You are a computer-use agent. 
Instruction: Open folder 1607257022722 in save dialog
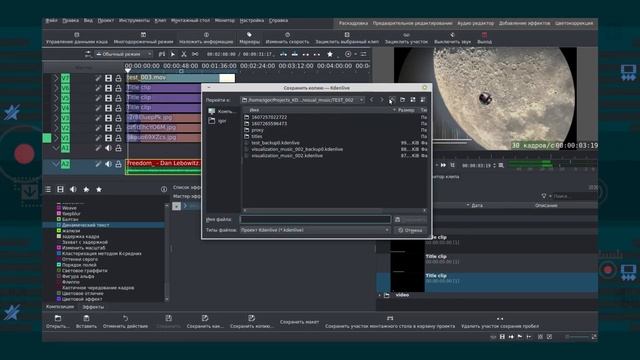(269, 117)
